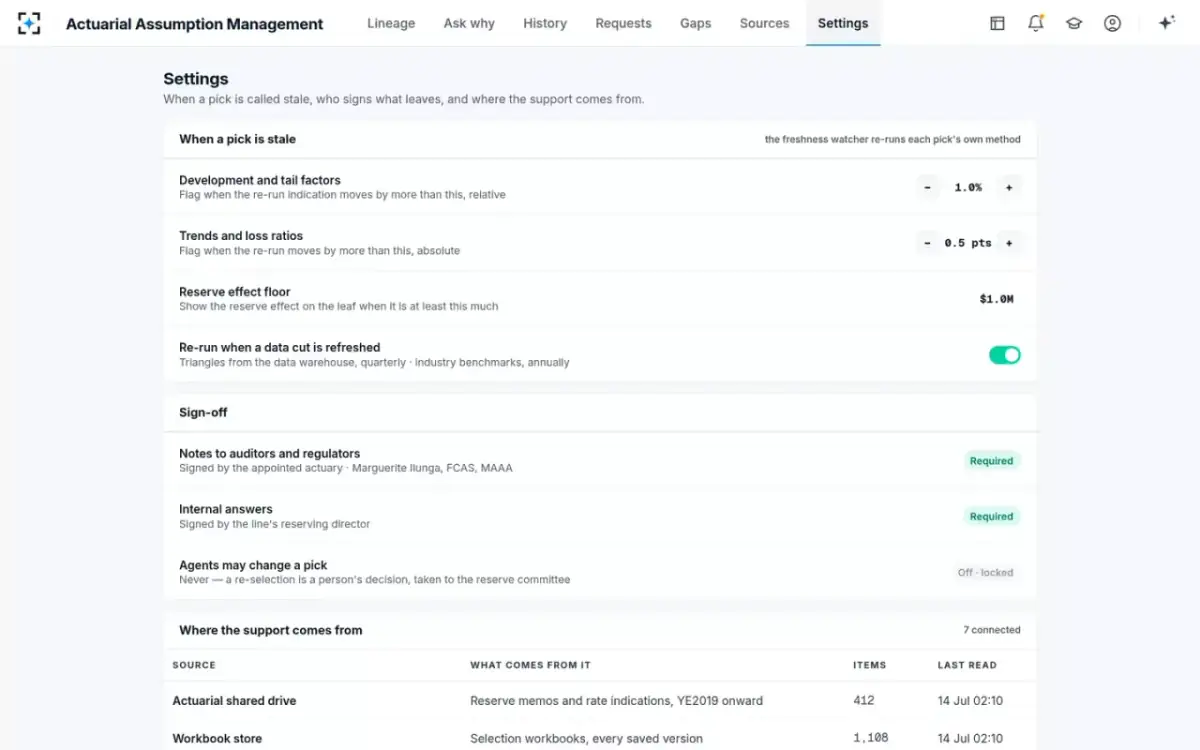This screenshot has width=1200, height=750.
Task: Click the LAST READ column header
Action: point(967,665)
